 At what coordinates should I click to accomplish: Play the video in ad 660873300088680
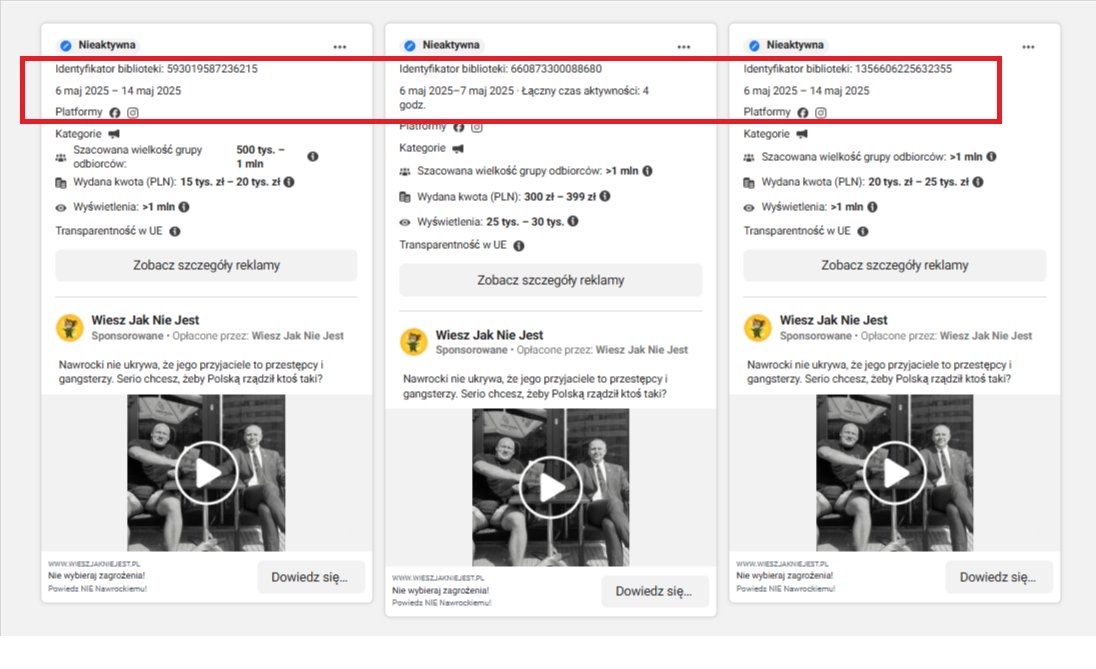pyautogui.click(x=551, y=487)
